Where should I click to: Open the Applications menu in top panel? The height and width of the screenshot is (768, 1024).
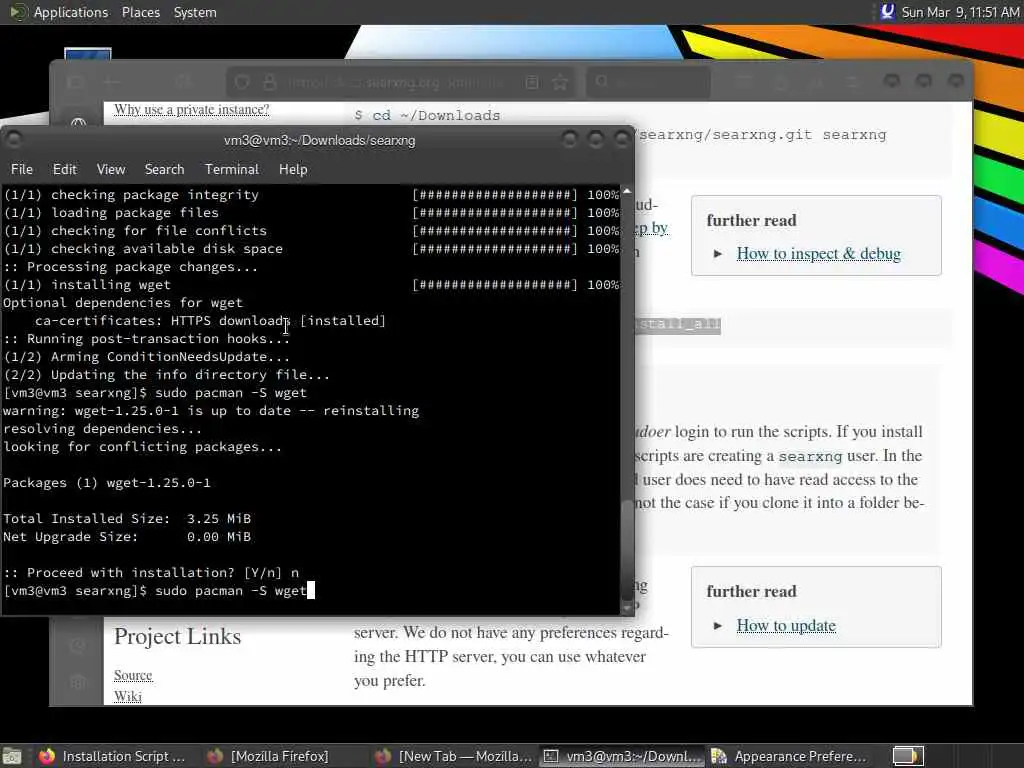tap(71, 12)
